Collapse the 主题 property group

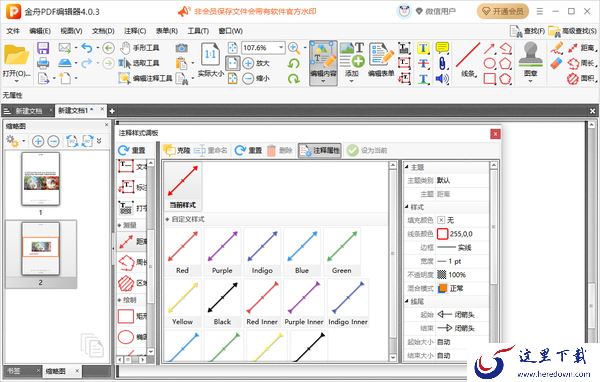pos(407,167)
